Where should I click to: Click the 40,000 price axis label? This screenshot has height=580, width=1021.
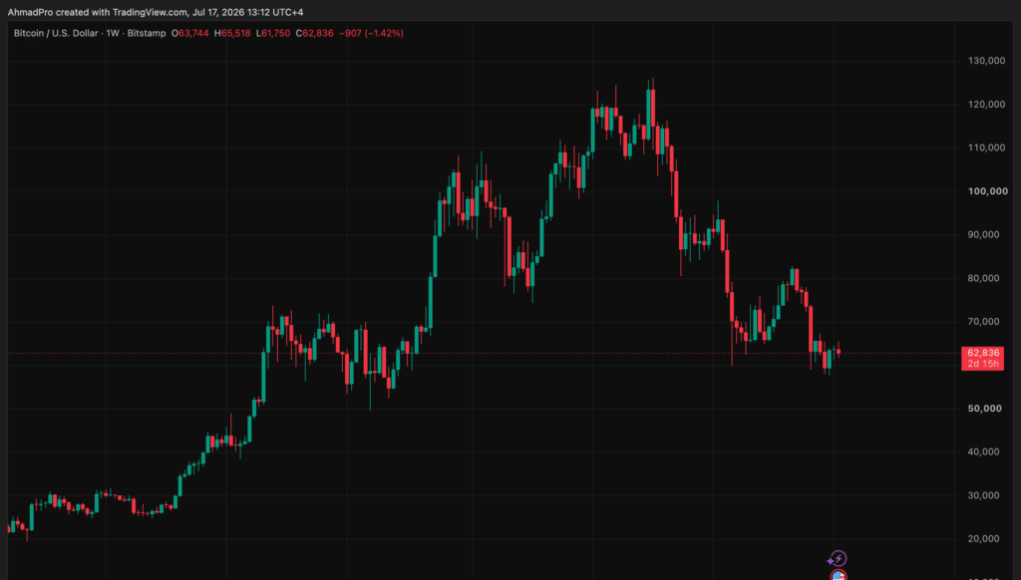(983, 452)
